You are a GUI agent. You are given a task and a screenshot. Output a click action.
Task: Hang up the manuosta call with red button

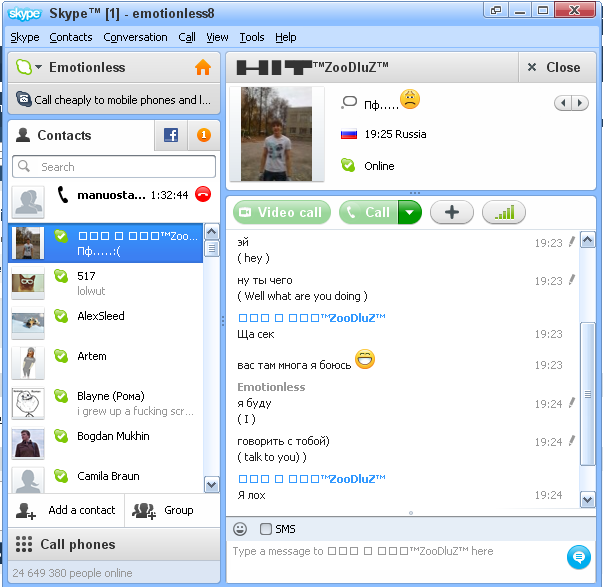(x=203, y=194)
